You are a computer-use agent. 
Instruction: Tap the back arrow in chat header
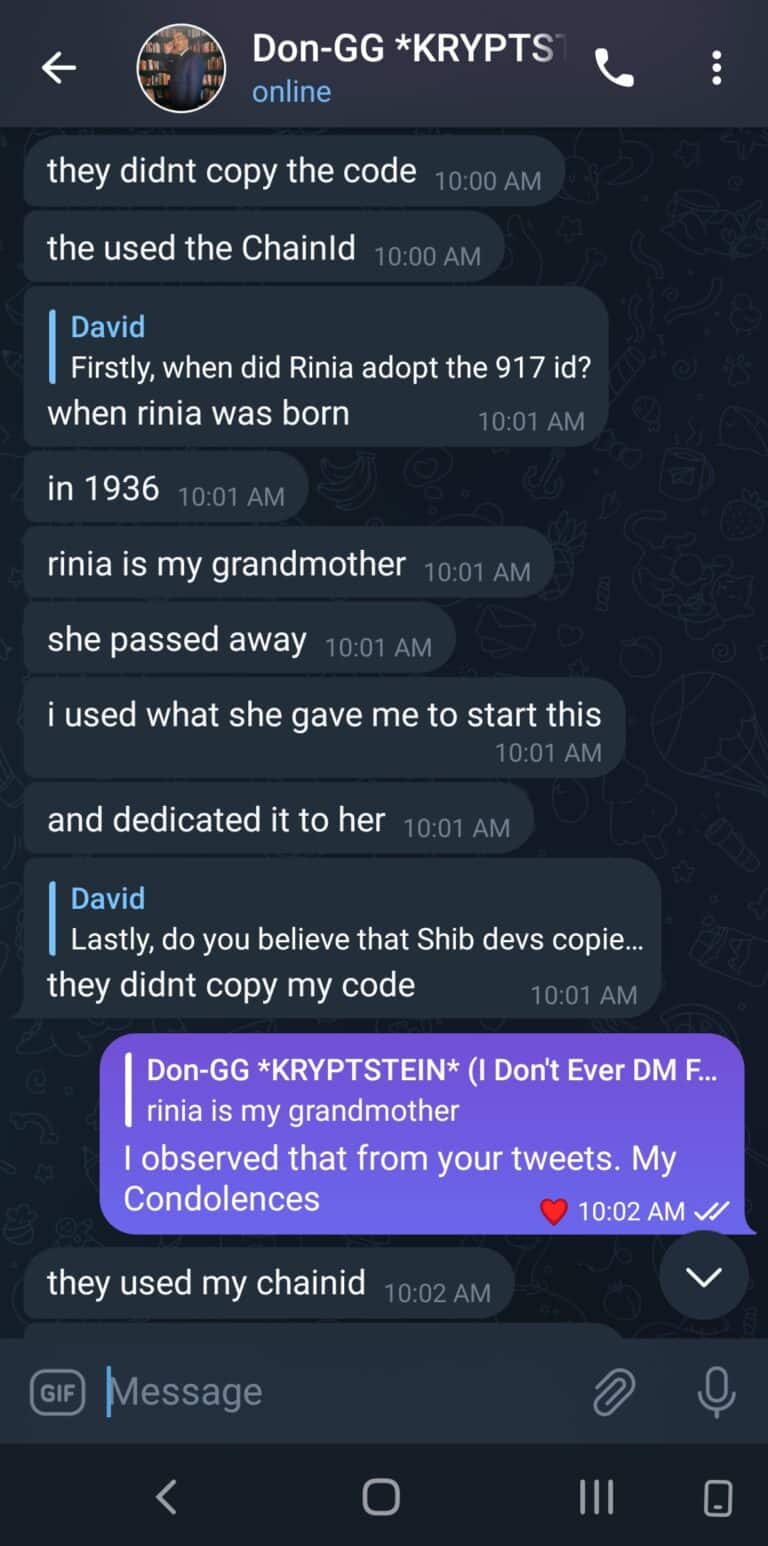click(x=59, y=67)
